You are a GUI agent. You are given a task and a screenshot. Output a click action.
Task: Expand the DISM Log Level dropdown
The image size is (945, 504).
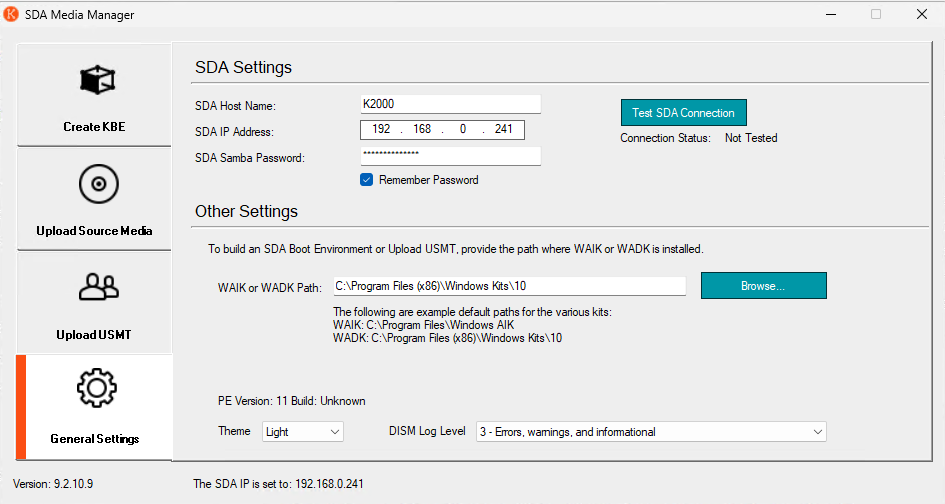(651, 432)
